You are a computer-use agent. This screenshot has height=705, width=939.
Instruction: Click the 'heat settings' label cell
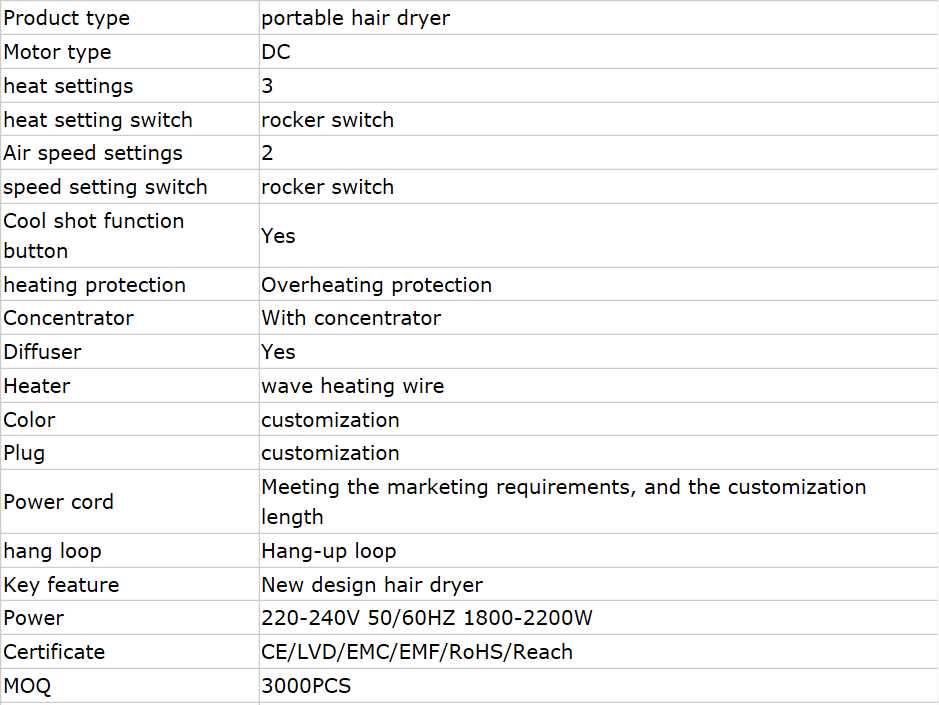[x=68, y=86]
